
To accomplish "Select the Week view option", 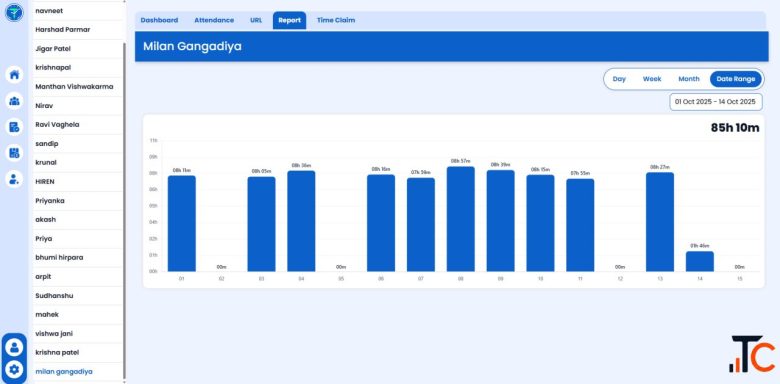I will click(x=652, y=79).
